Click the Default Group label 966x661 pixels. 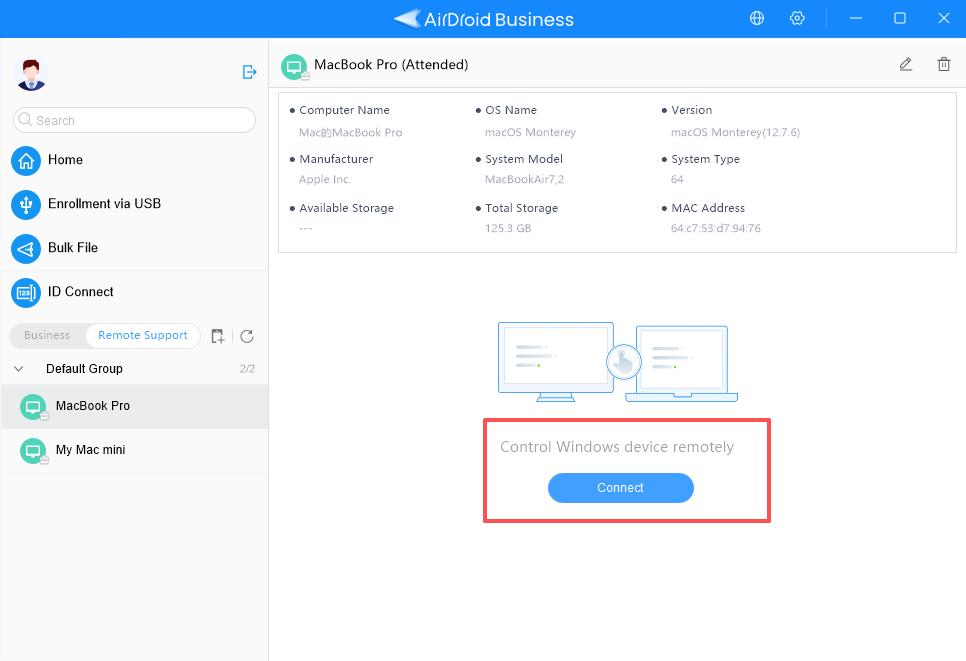pos(84,368)
